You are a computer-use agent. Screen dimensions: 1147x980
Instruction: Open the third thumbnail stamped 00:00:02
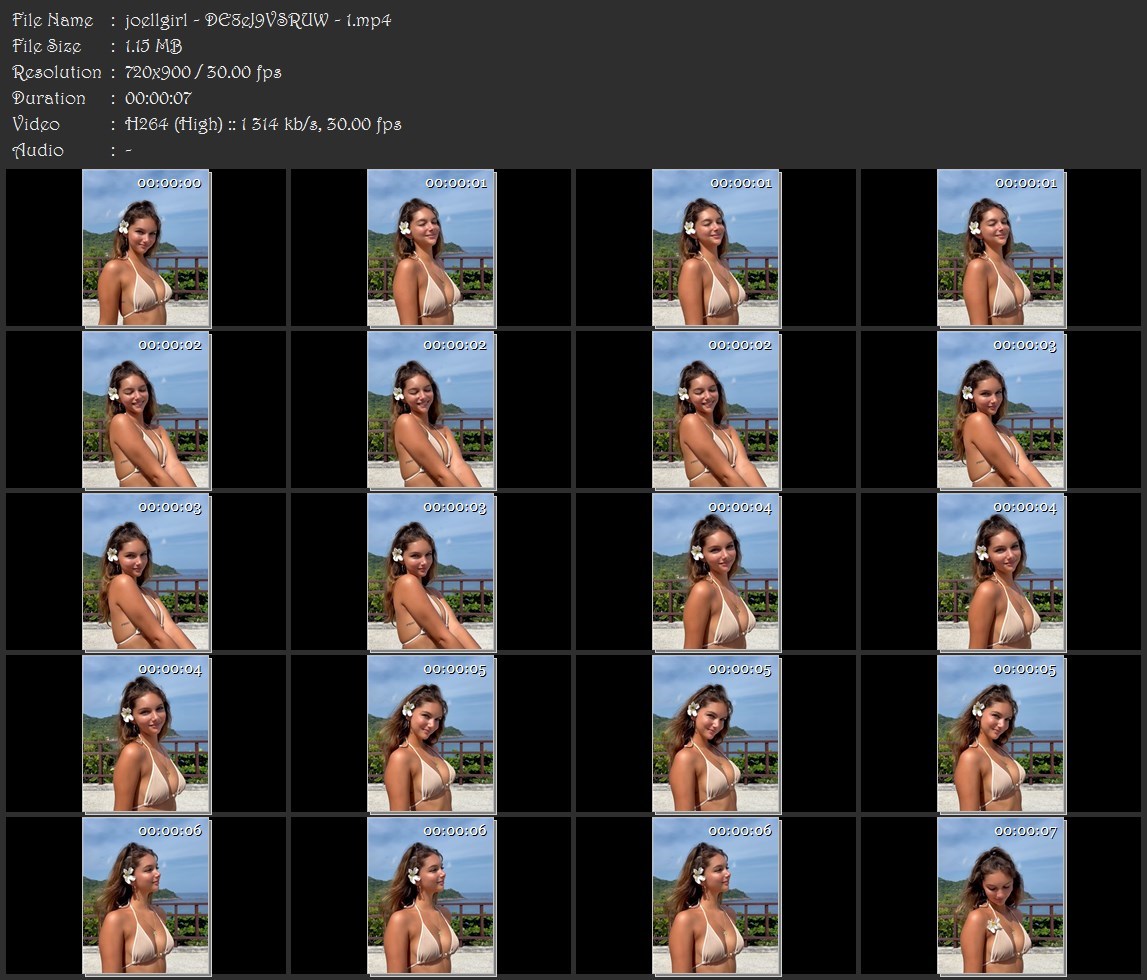(x=716, y=410)
